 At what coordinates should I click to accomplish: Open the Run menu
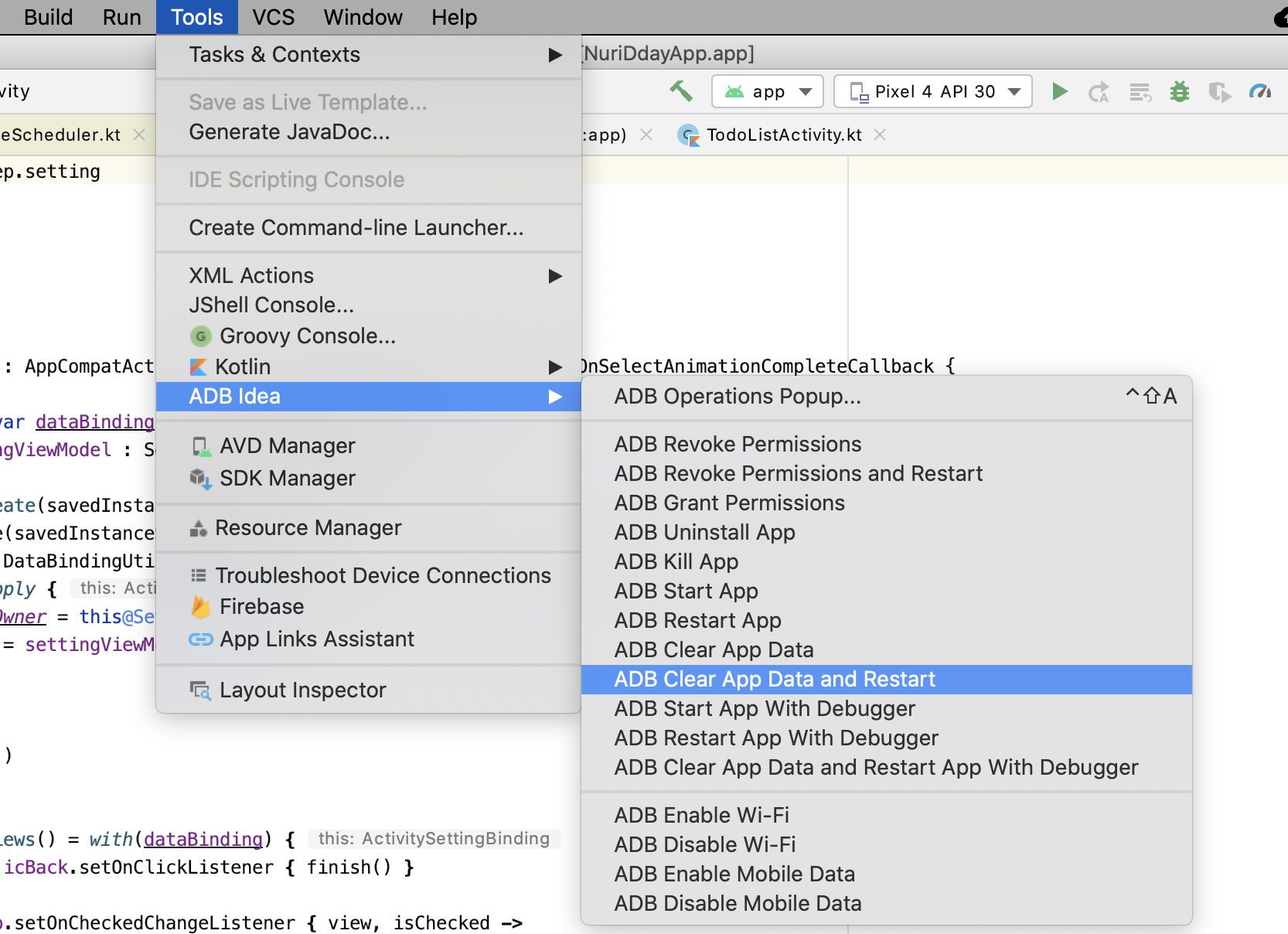121,17
